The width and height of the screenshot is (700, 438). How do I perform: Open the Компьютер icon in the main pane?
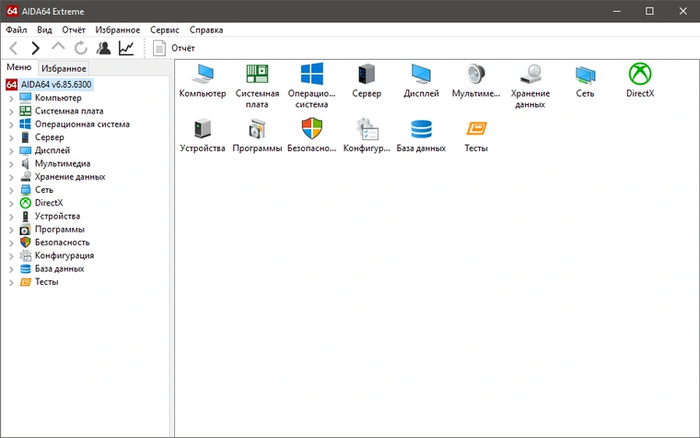coord(203,74)
